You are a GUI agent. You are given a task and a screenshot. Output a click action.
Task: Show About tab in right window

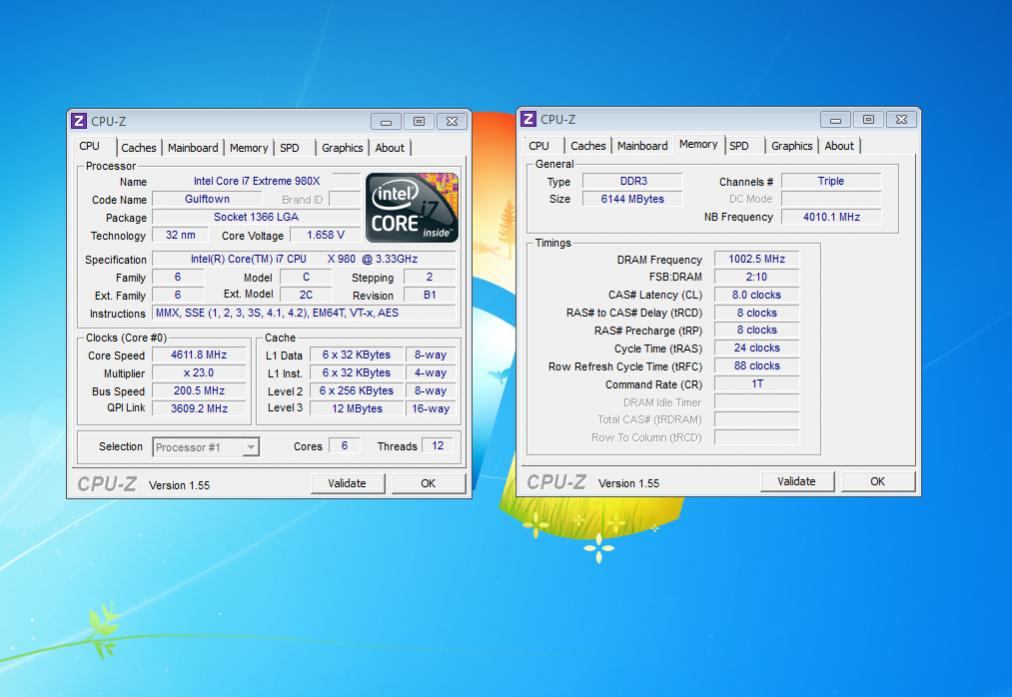coord(839,146)
